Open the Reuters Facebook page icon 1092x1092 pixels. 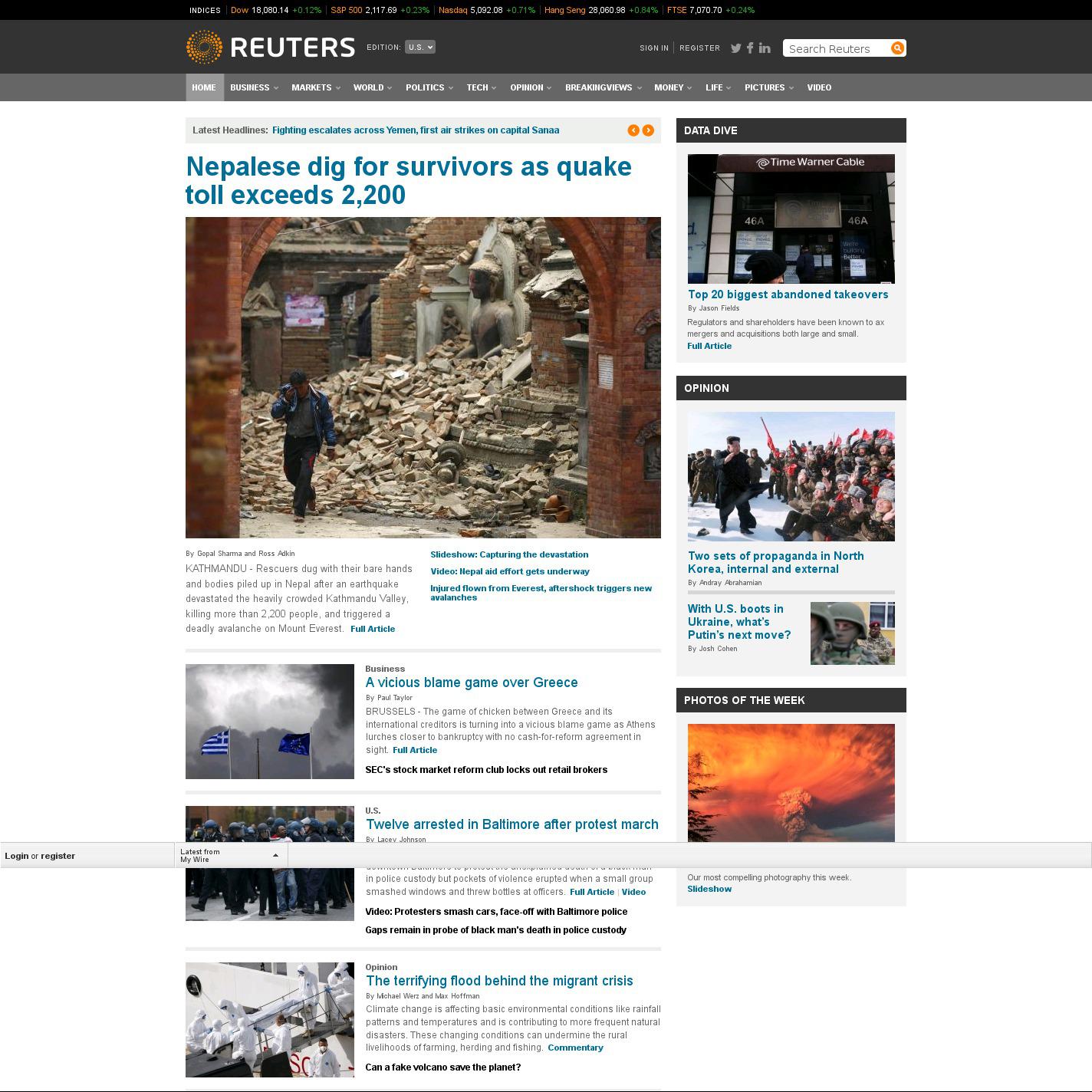coord(750,48)
